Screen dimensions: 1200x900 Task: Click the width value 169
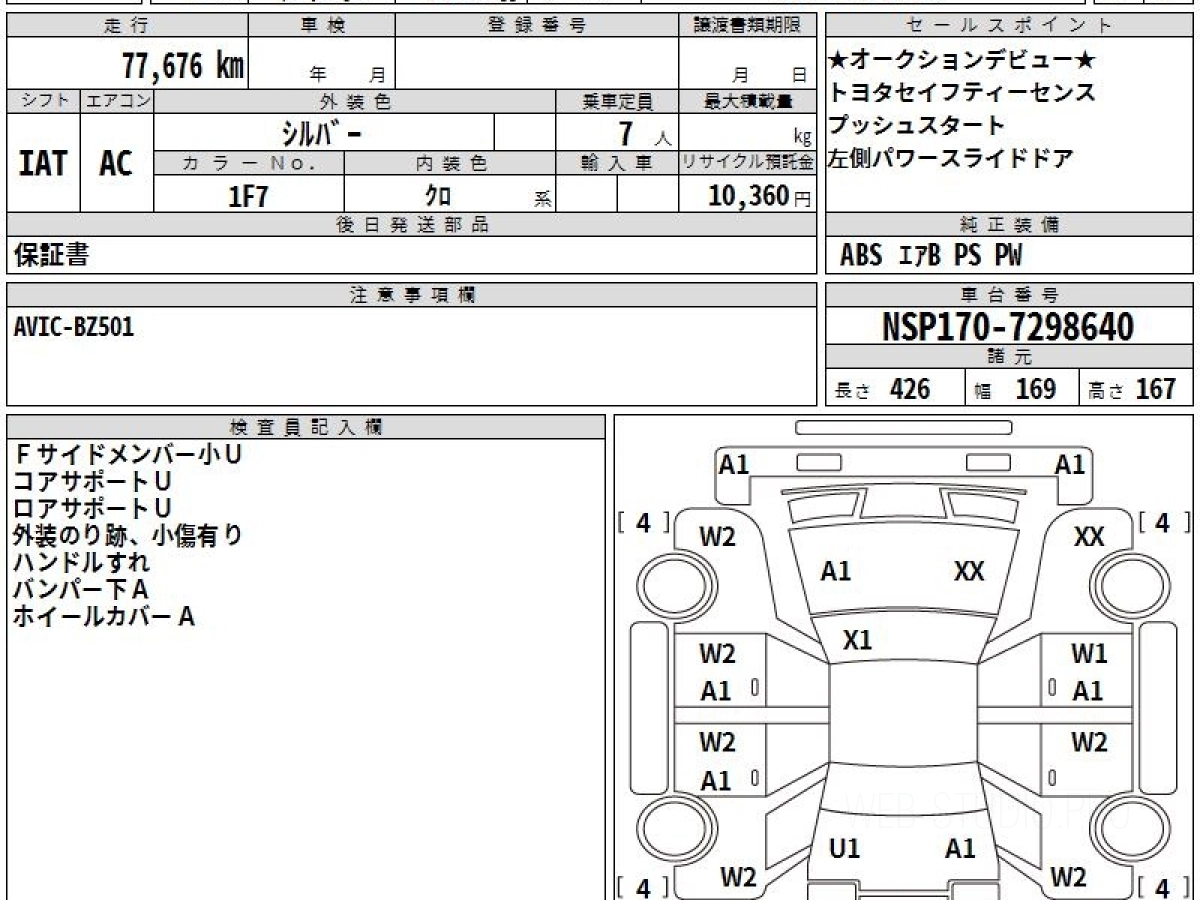tap(1036, 389)
